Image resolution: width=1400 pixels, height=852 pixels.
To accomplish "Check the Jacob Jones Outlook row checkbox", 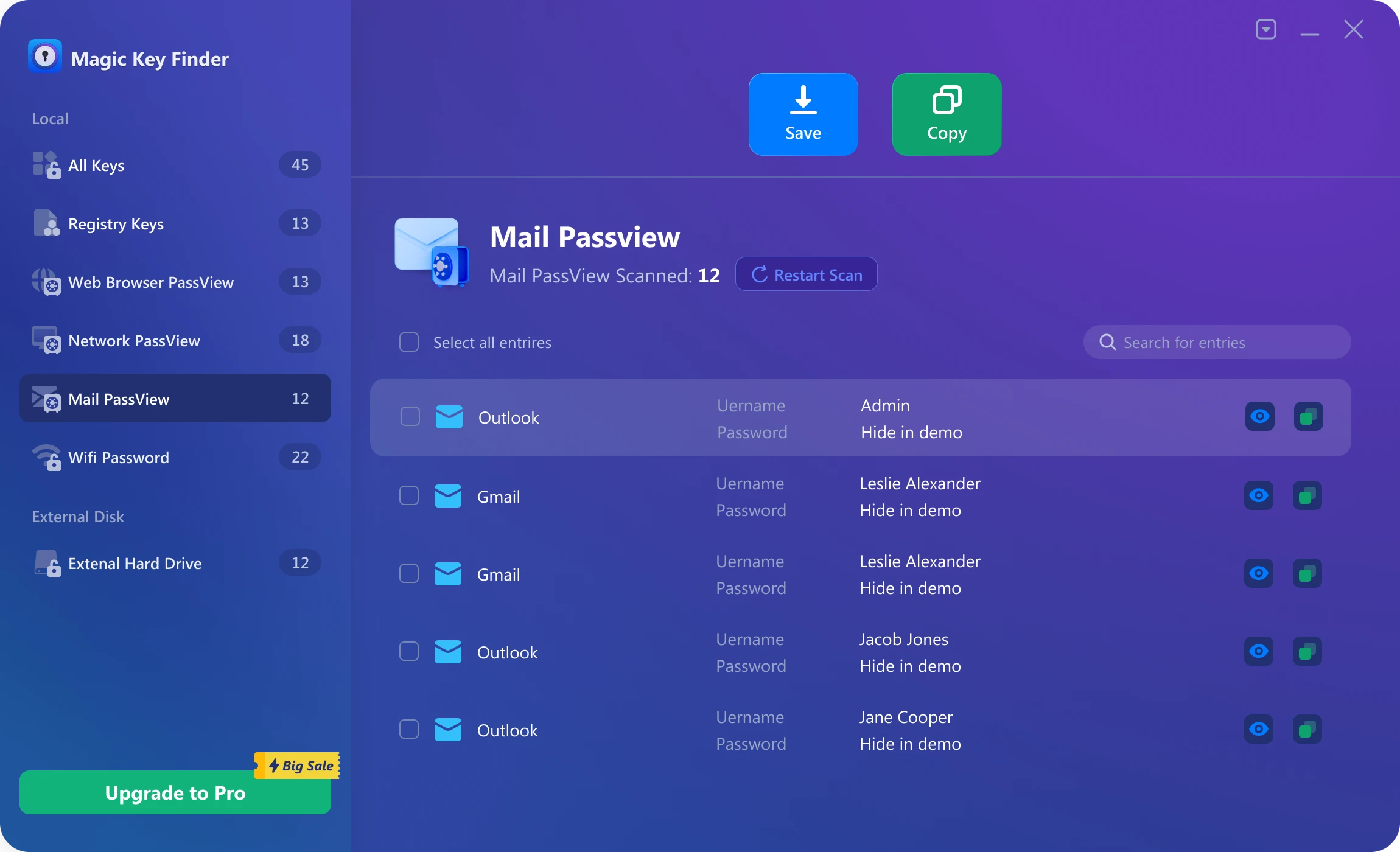I will pyautogui.click(x=409, y=651).
